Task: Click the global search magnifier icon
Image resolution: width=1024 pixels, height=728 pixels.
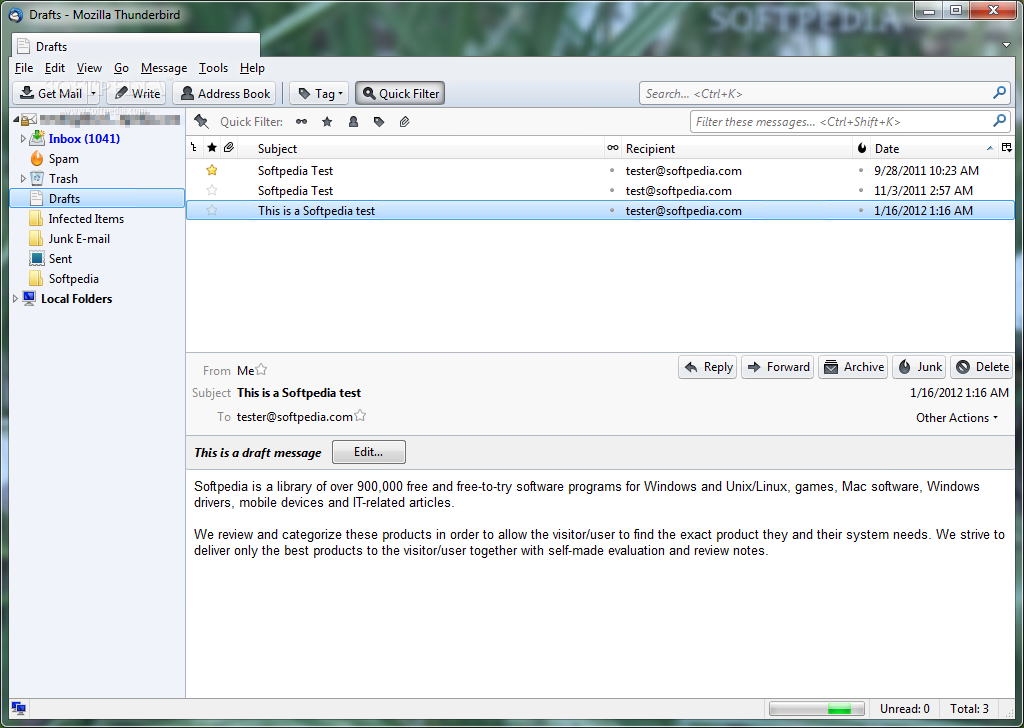Action: [x=999, y=93]
